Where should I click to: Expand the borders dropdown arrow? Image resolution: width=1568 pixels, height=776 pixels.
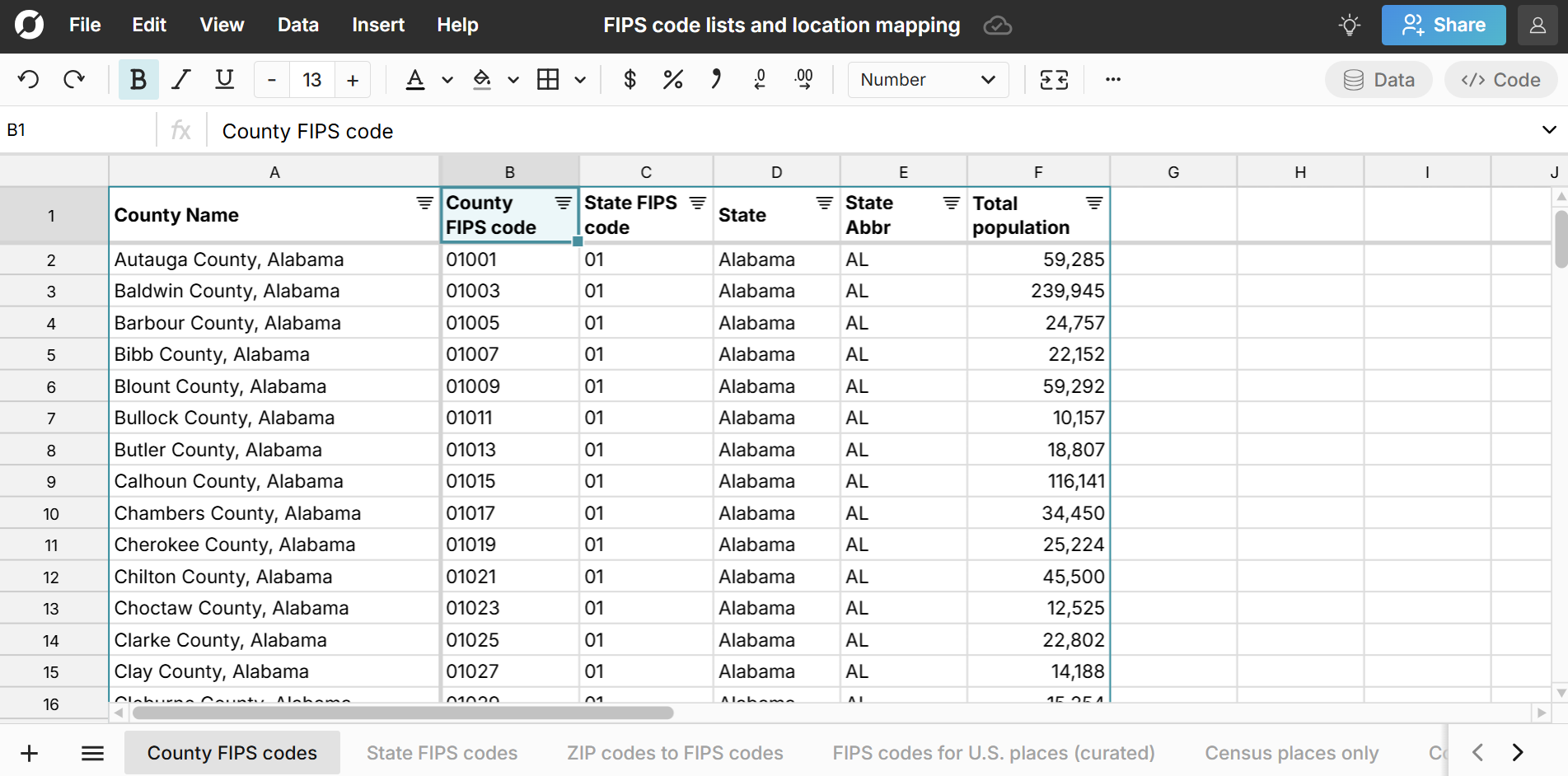(x=580, y=80)
